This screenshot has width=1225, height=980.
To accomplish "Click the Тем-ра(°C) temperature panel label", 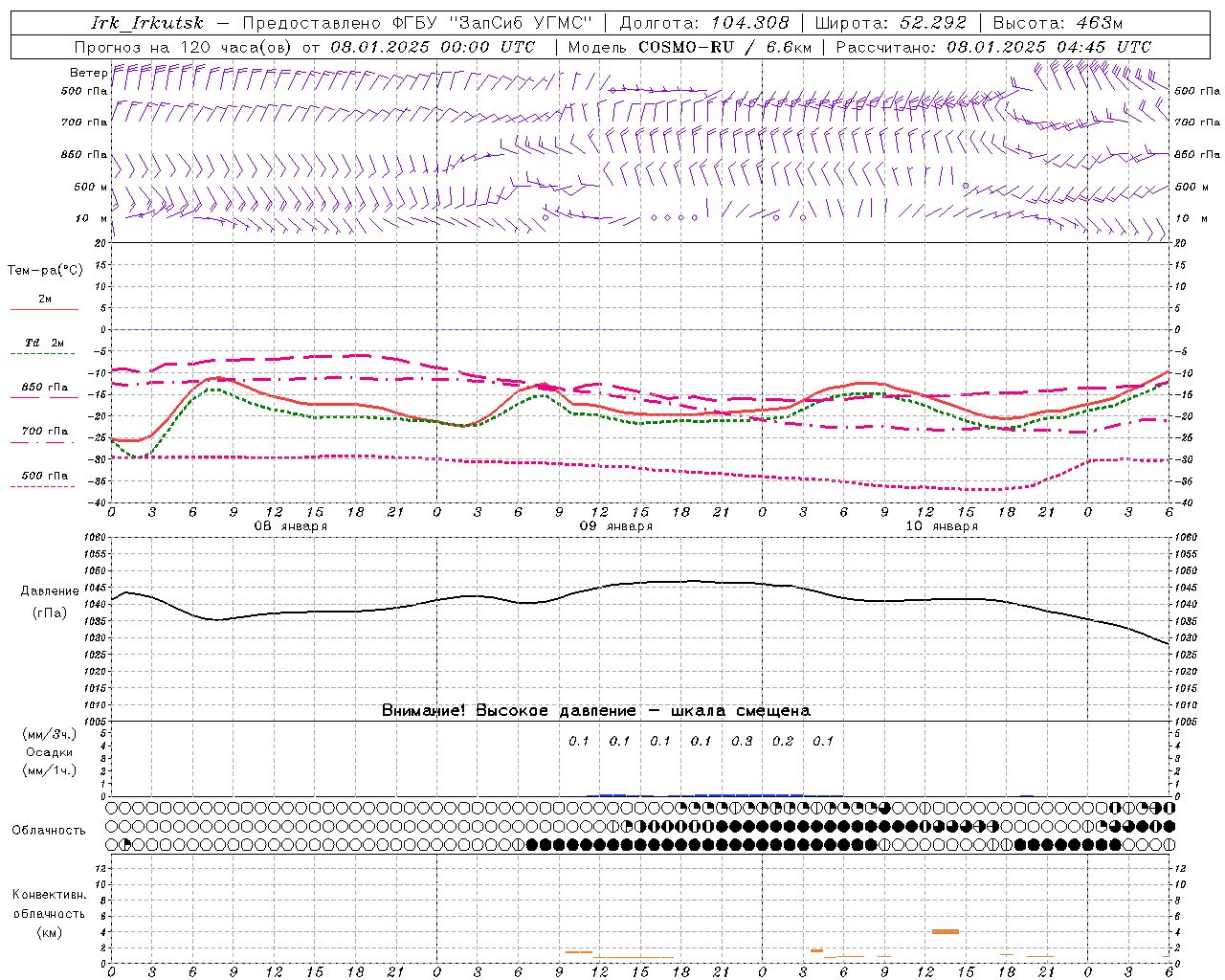I will tap(45, 271).
